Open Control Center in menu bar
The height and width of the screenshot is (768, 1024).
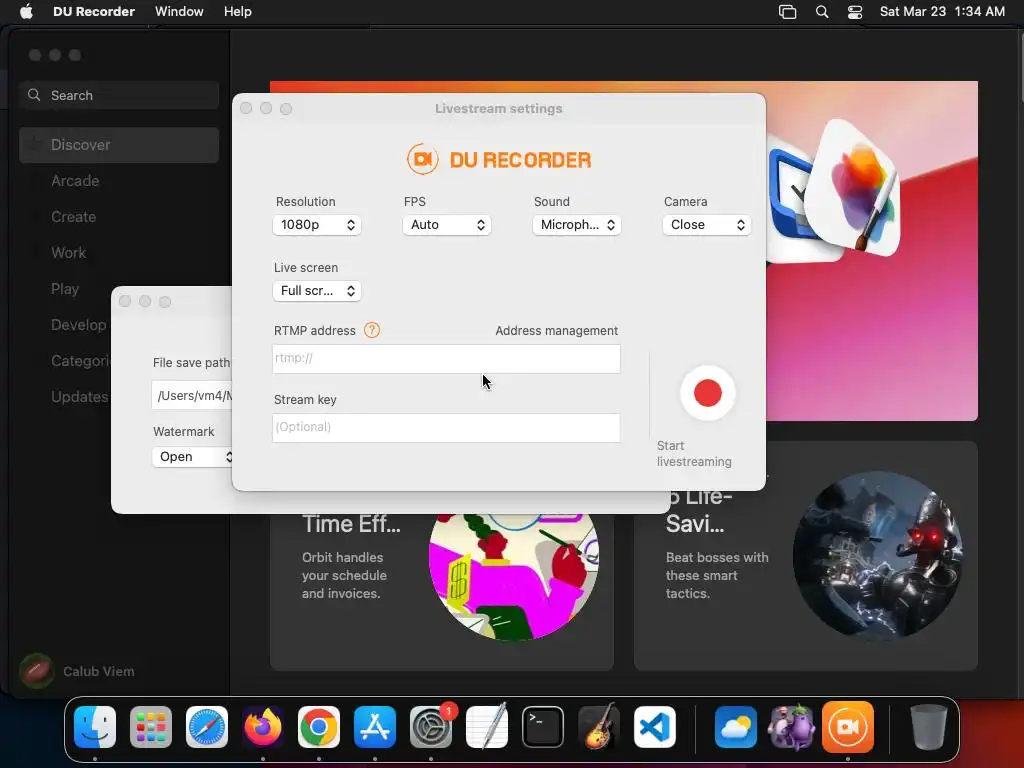coord(855,12)
